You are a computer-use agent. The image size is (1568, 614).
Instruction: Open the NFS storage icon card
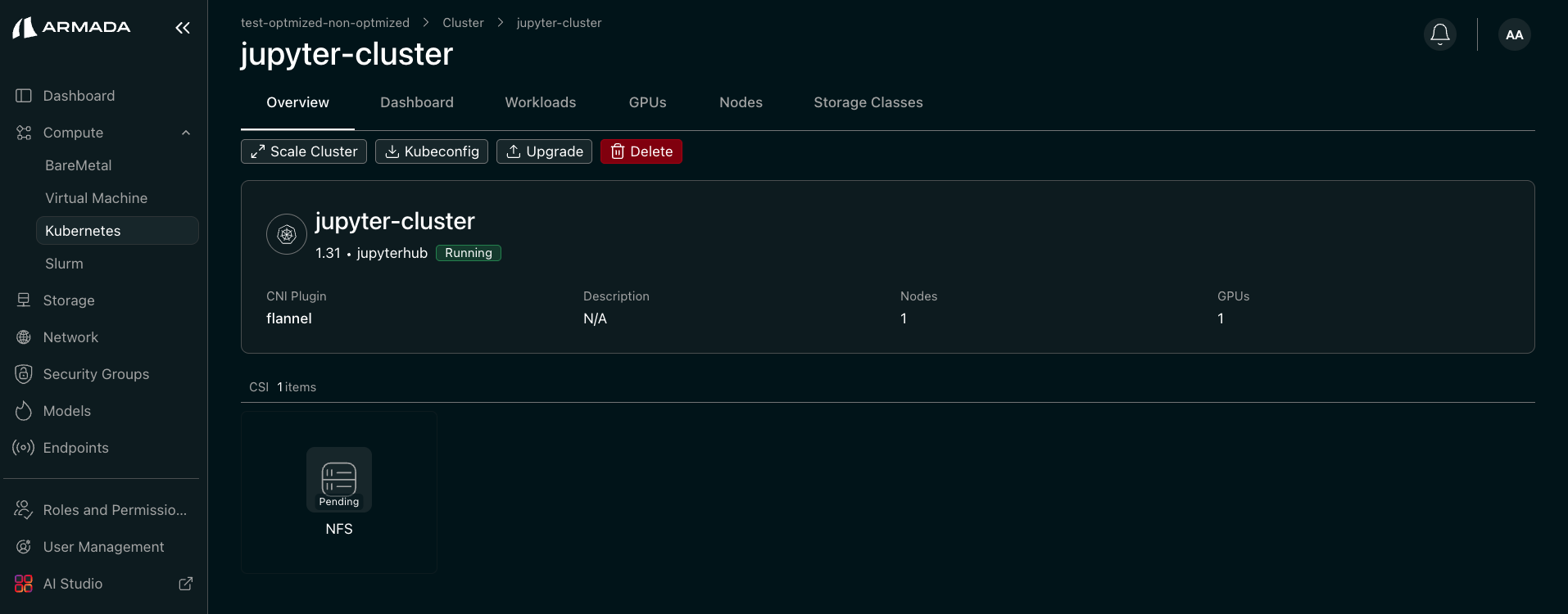tap(338, 480)
